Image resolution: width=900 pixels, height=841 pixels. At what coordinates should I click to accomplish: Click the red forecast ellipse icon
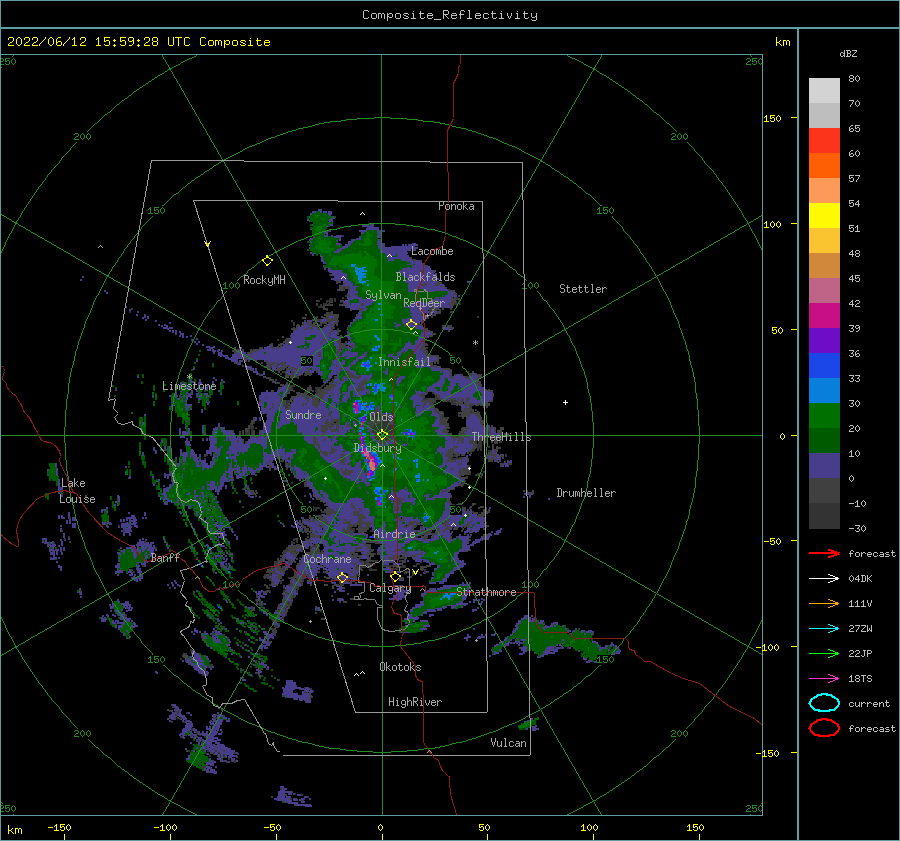(x=824, y=728)
